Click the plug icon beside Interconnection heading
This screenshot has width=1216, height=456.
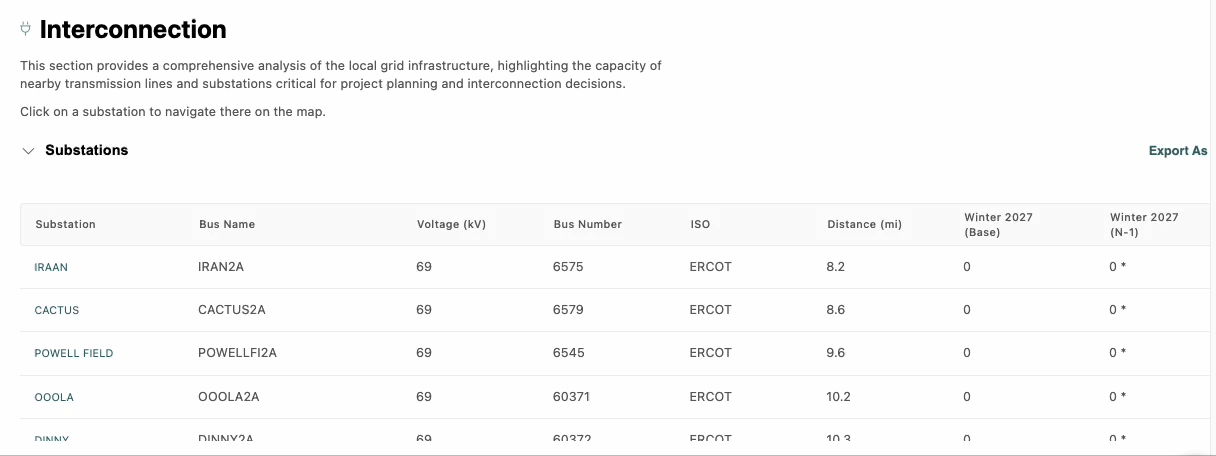[25, 29]
